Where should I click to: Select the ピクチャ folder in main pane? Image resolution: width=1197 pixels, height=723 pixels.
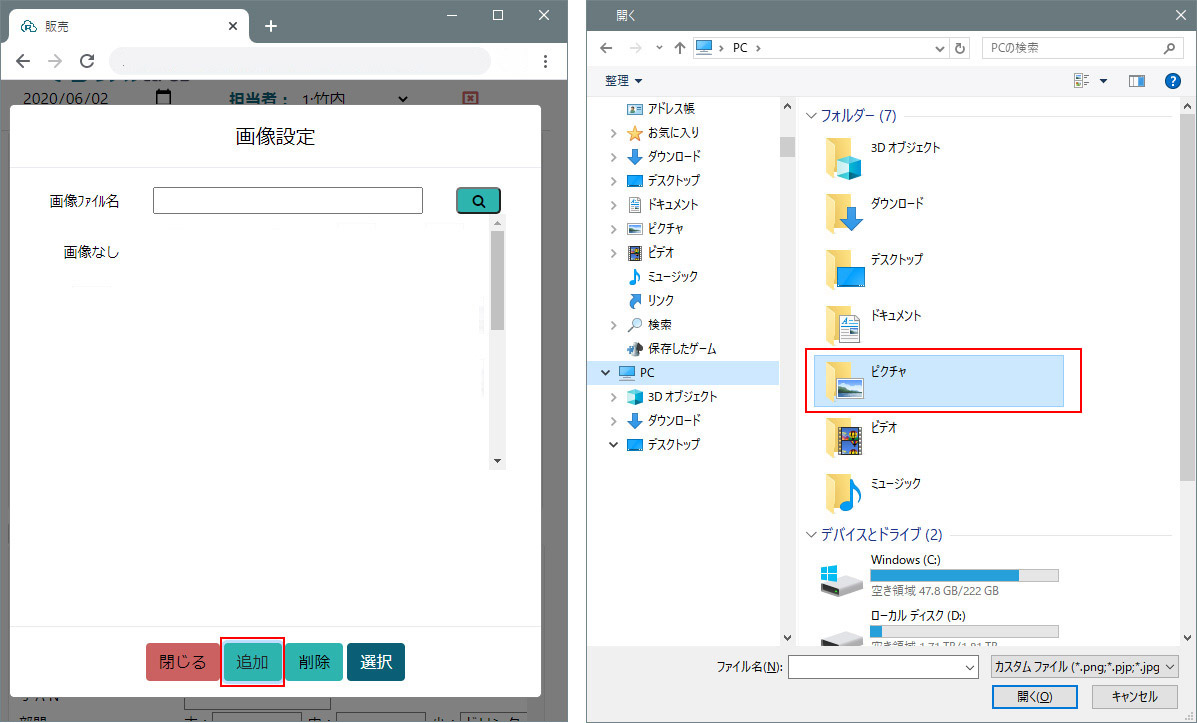coord(939,380)
